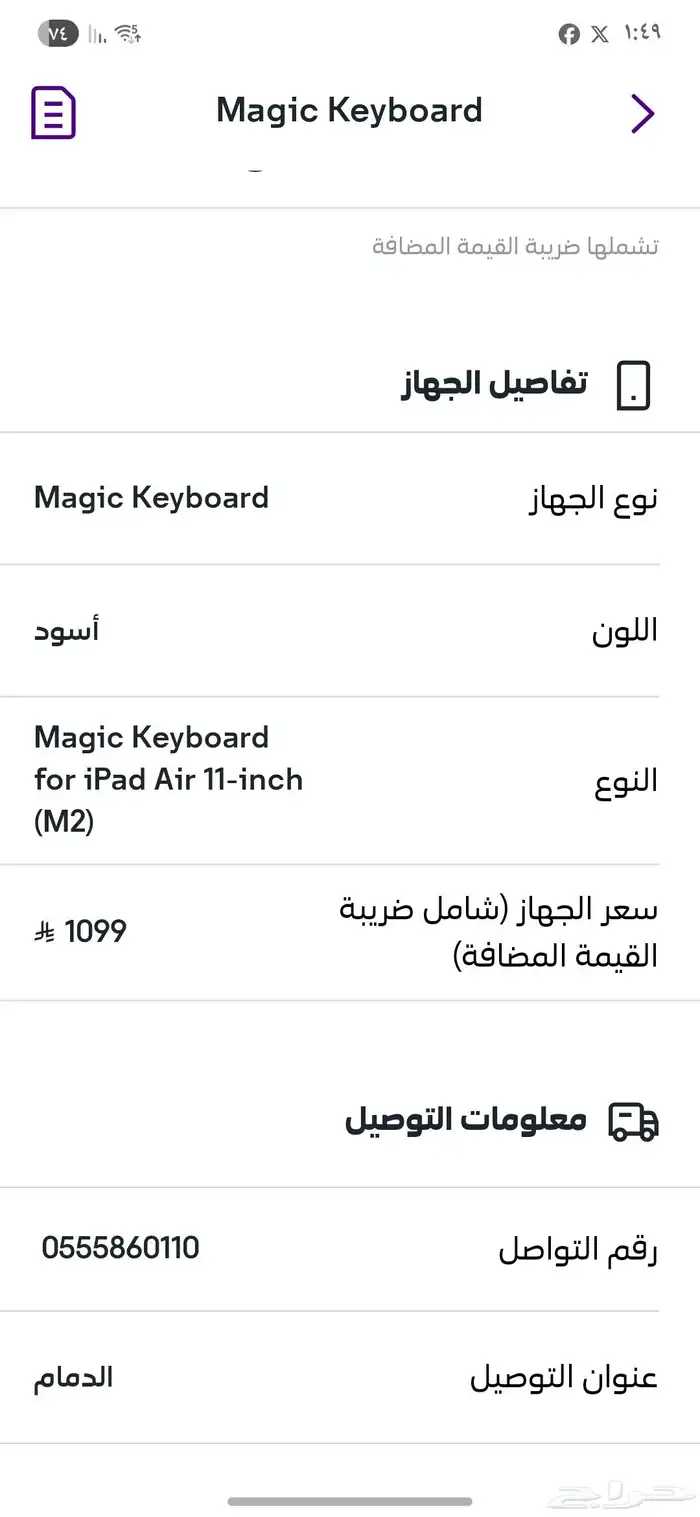This screenshot has height=1517, width=700.
Task: Tap the delivery truck icon
Action: pyautogui.click(x=634, y=1121)
